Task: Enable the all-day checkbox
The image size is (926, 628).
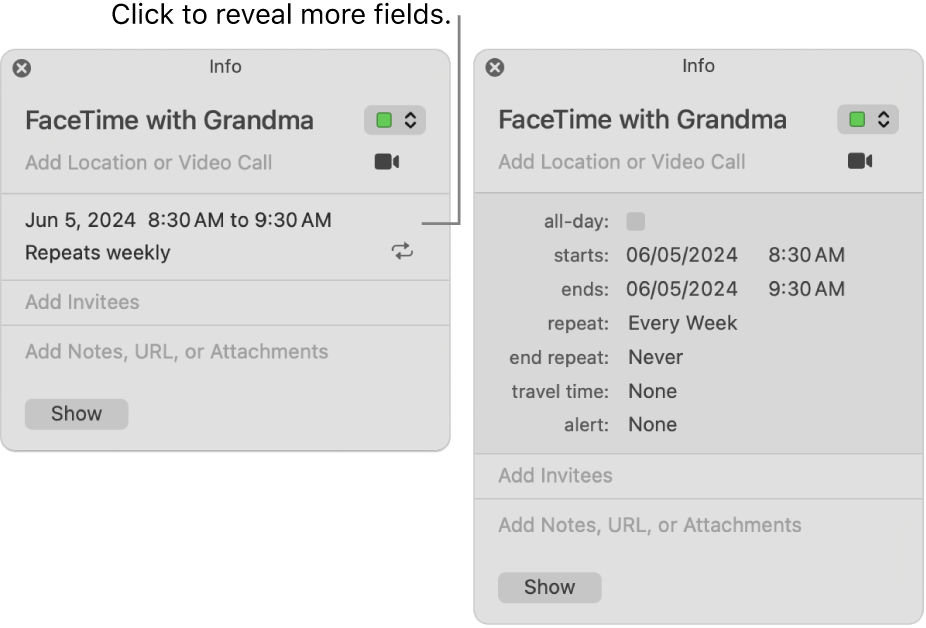Action: (x=636, y=221)
